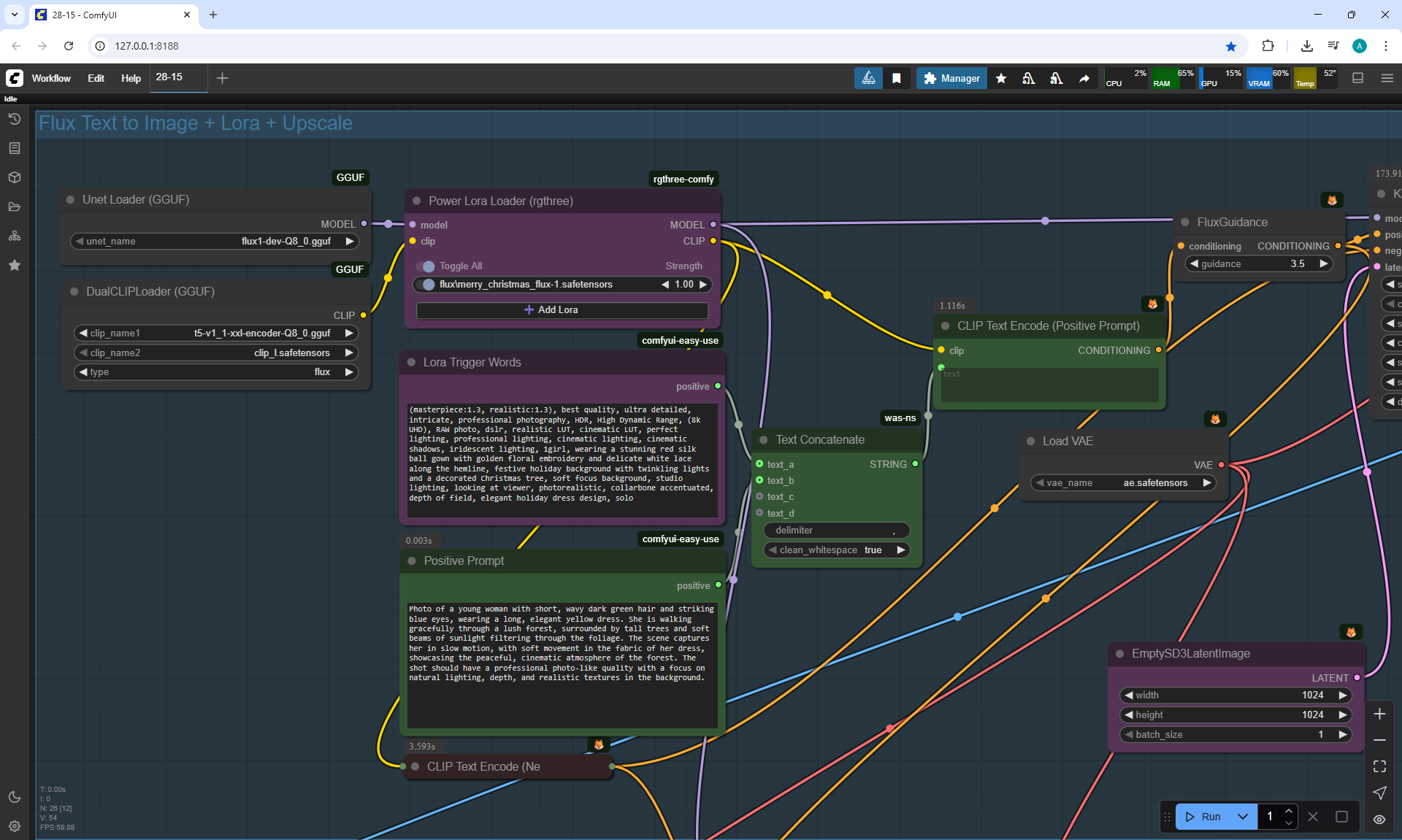The width and height of the screenshot is (1402, 840).
Task: Expand Run button options arrow
Action: tap(1243, 817)
